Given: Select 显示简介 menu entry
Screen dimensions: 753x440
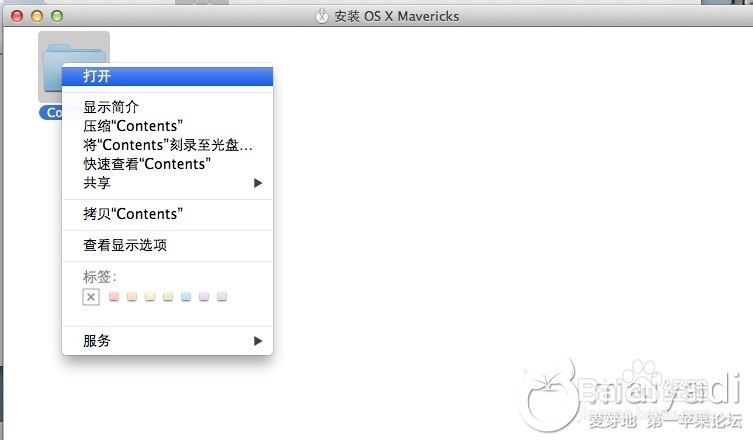Looking at the screenshot, I should (111, 107).
